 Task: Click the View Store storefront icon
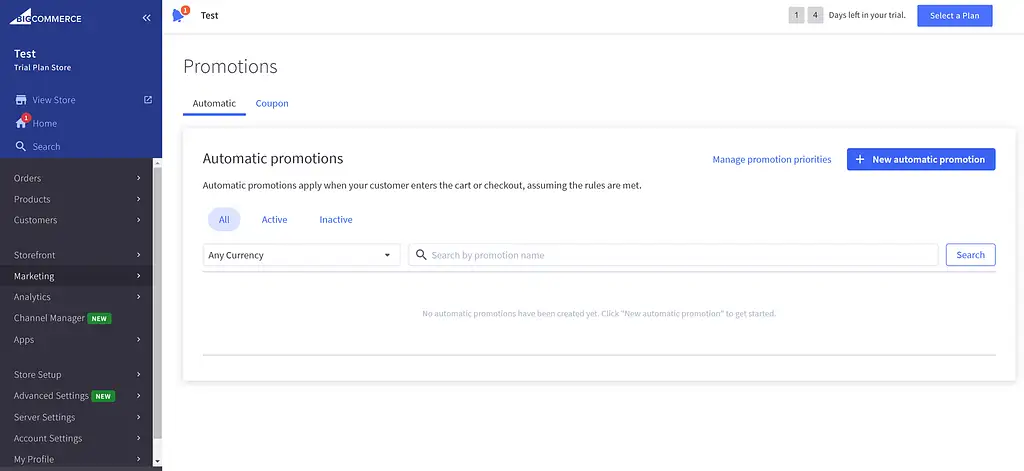20,100
